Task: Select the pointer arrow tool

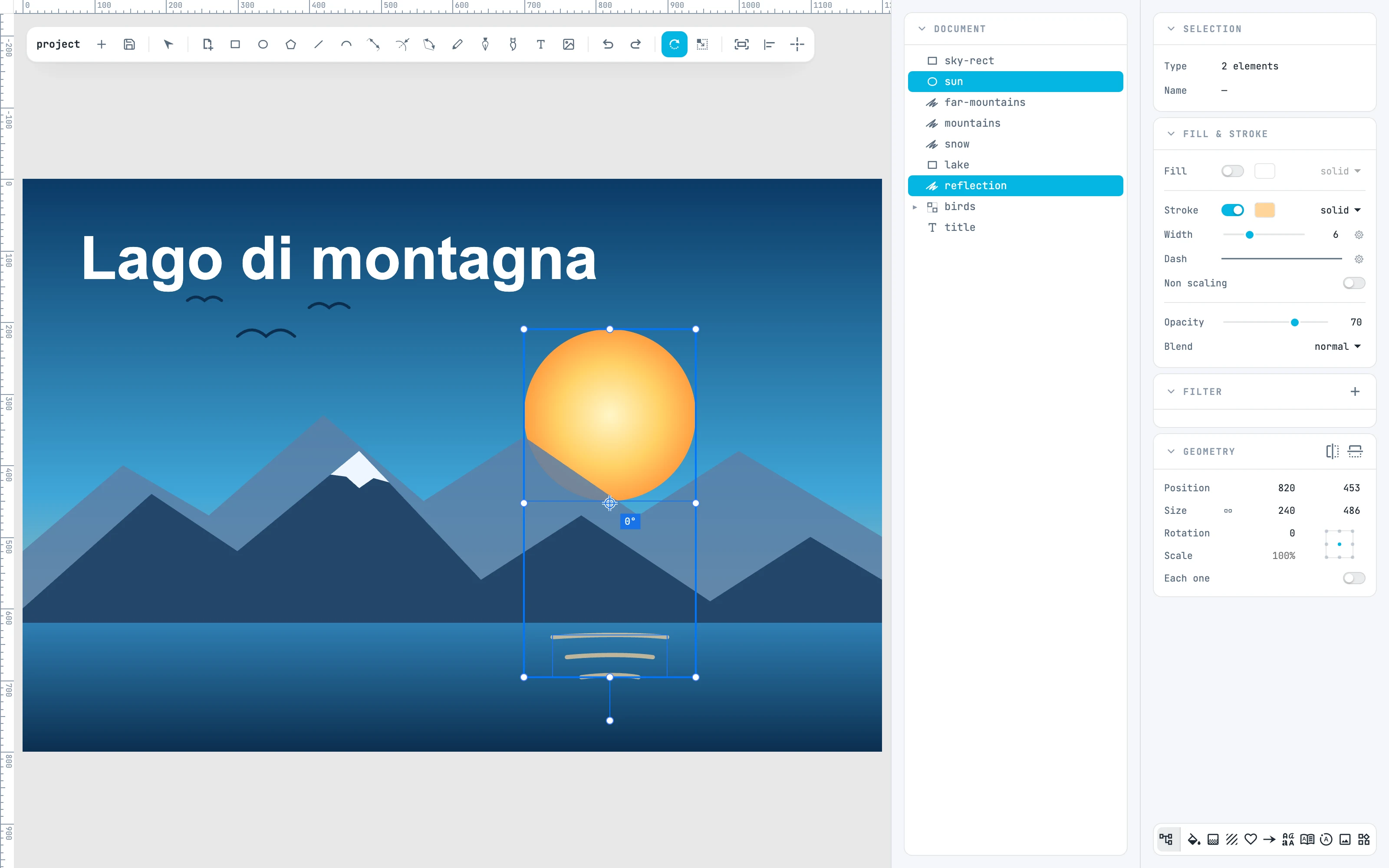Action: pyautogui.click(x=168, y=44)
